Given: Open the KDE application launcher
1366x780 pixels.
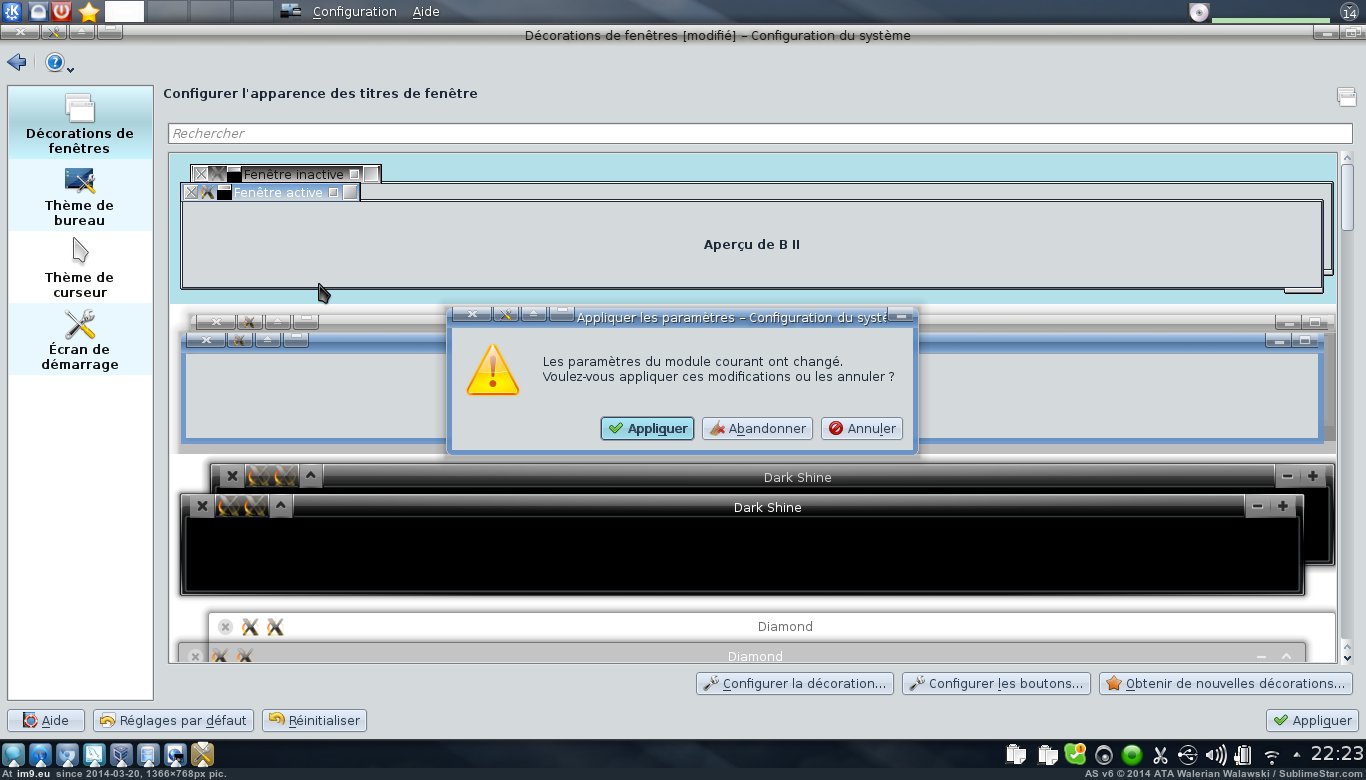Looking at the screenshot, I should pyautogui.click(x=13, y=12).
